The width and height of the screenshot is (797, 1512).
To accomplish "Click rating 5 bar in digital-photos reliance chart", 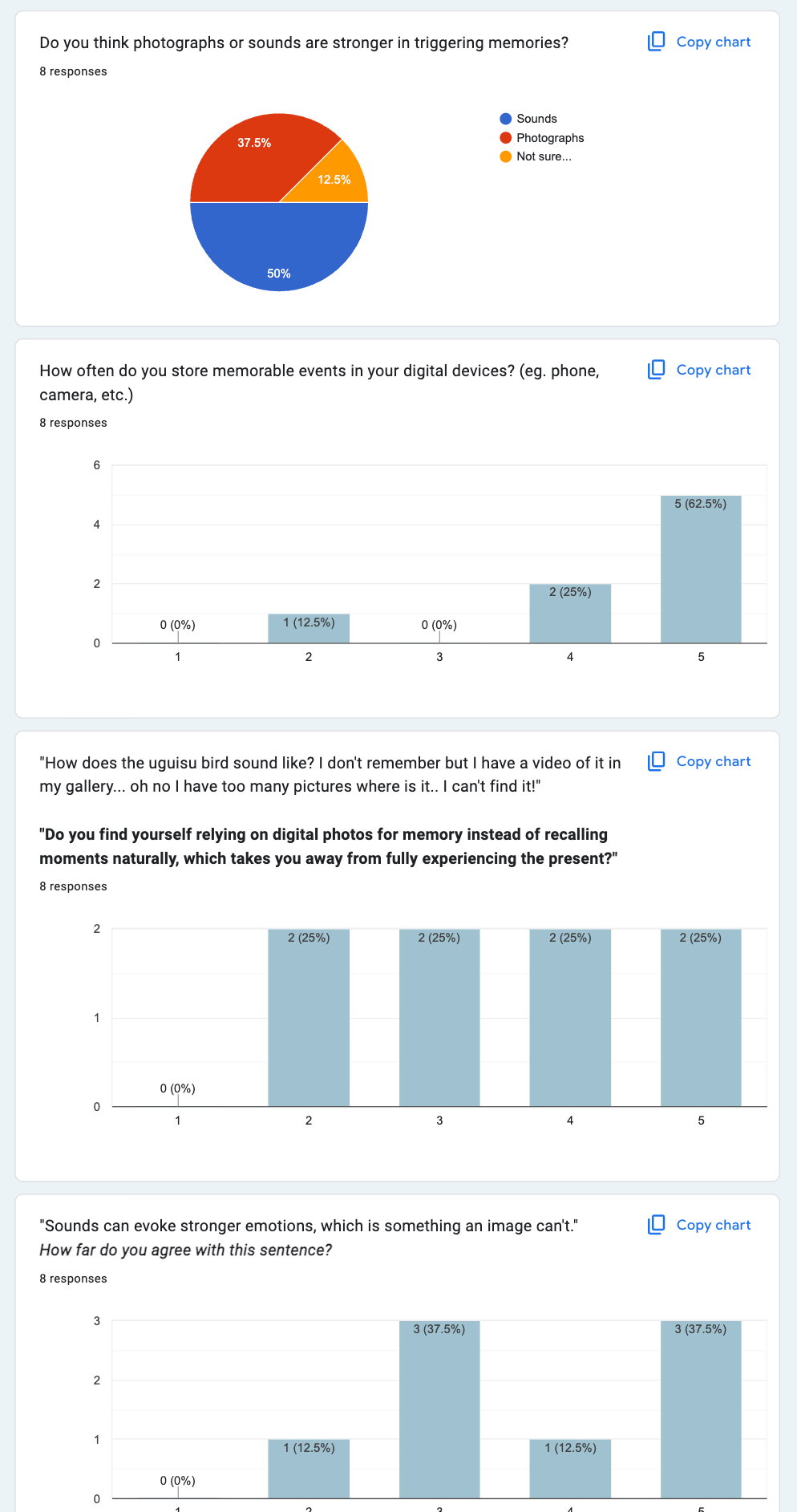I will pyautogui.click(x=701, y=1019).
